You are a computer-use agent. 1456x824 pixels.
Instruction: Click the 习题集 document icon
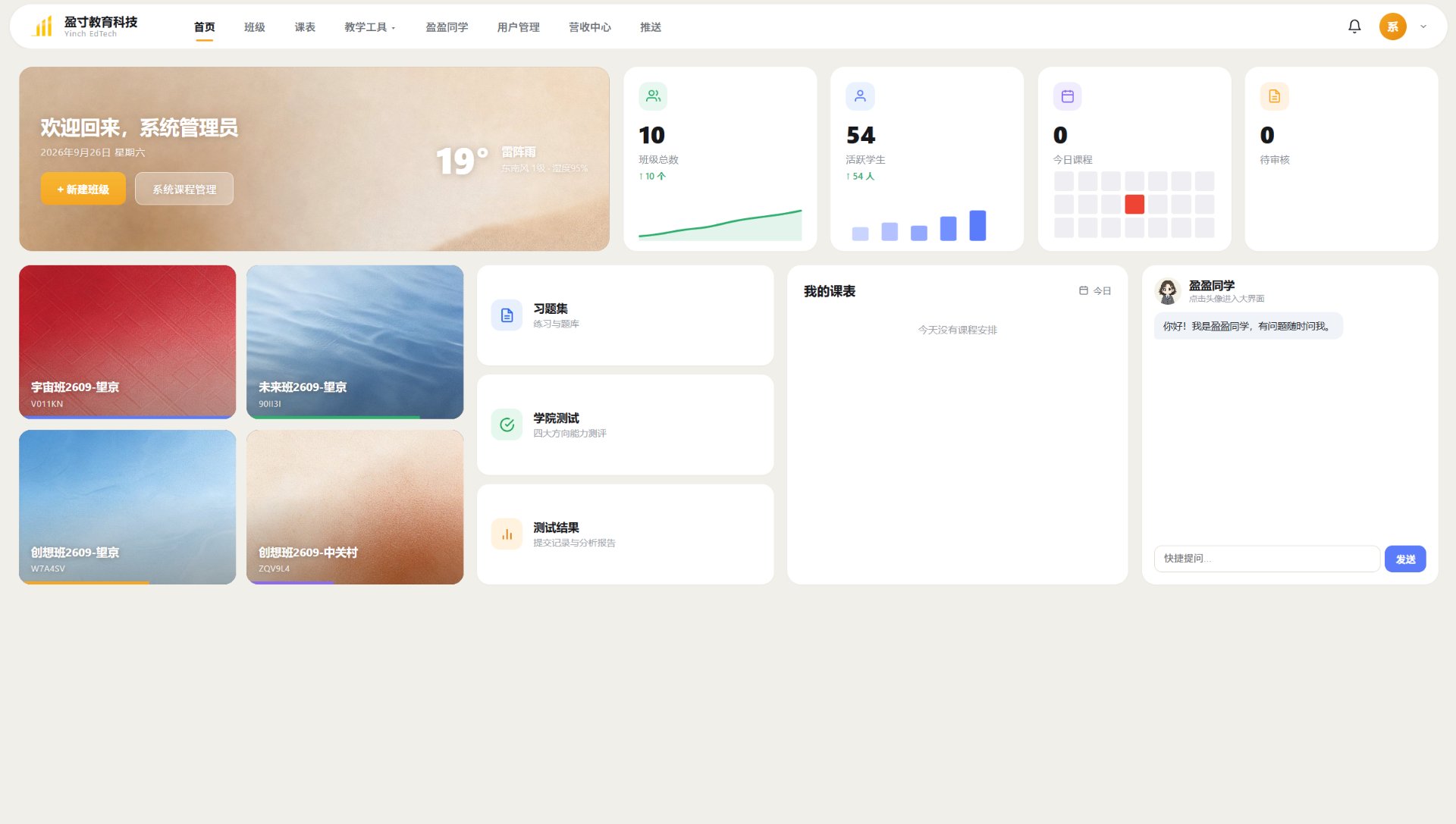(x=507, y=315)
